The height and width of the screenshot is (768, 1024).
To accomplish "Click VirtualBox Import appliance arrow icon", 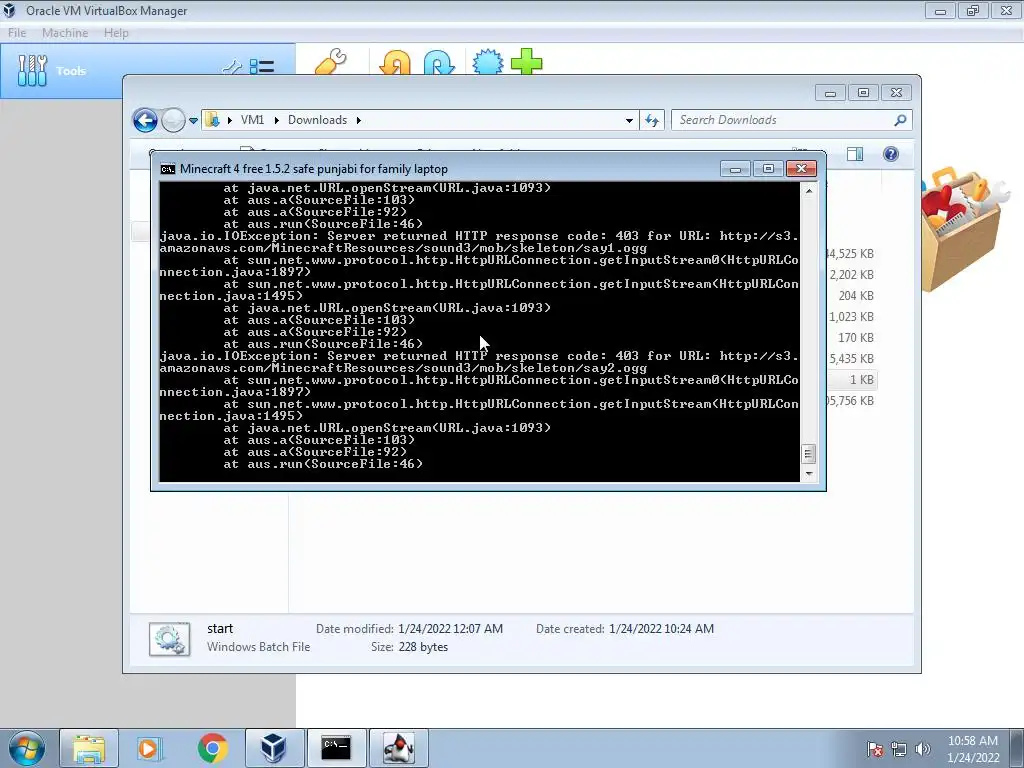I will tap(395, 63).
